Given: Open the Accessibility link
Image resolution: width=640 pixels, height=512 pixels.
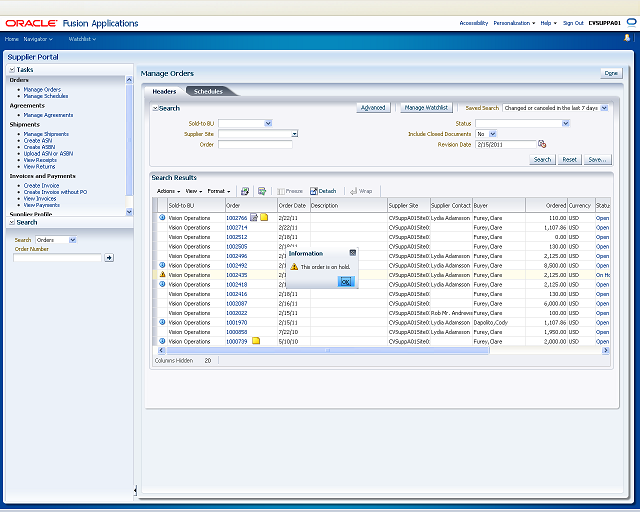Looking at the screenshot, I should click(473, 23).
